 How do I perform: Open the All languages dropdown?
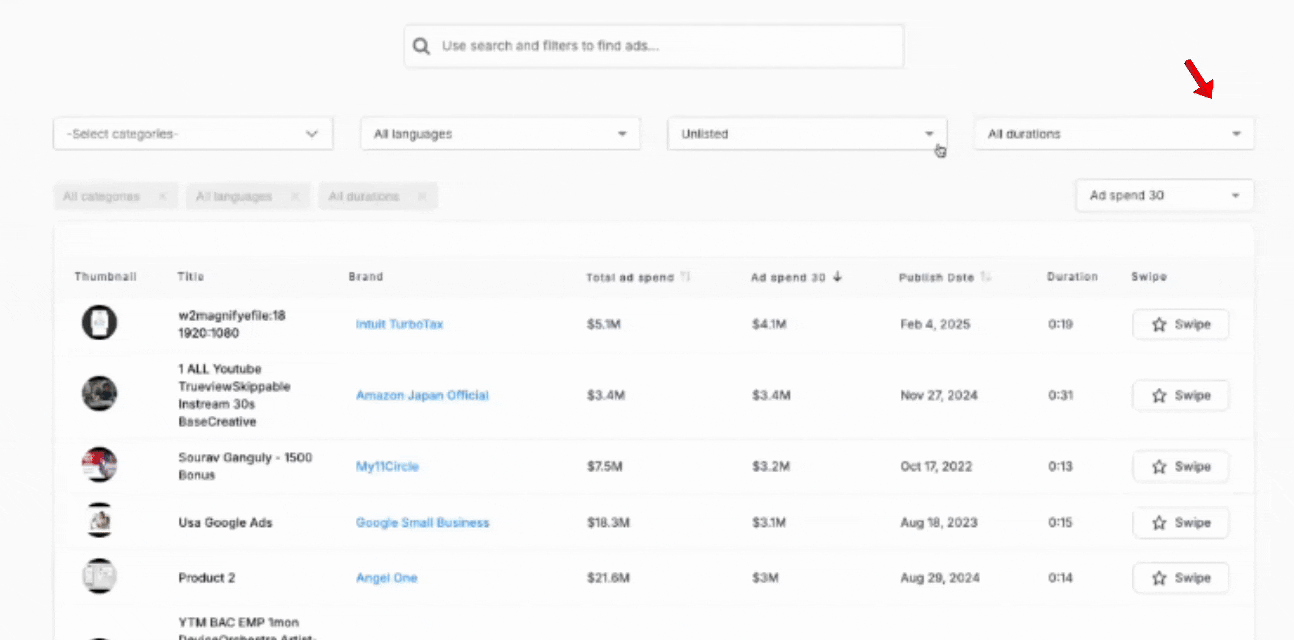pyautogui.click(x=500, y=133)
